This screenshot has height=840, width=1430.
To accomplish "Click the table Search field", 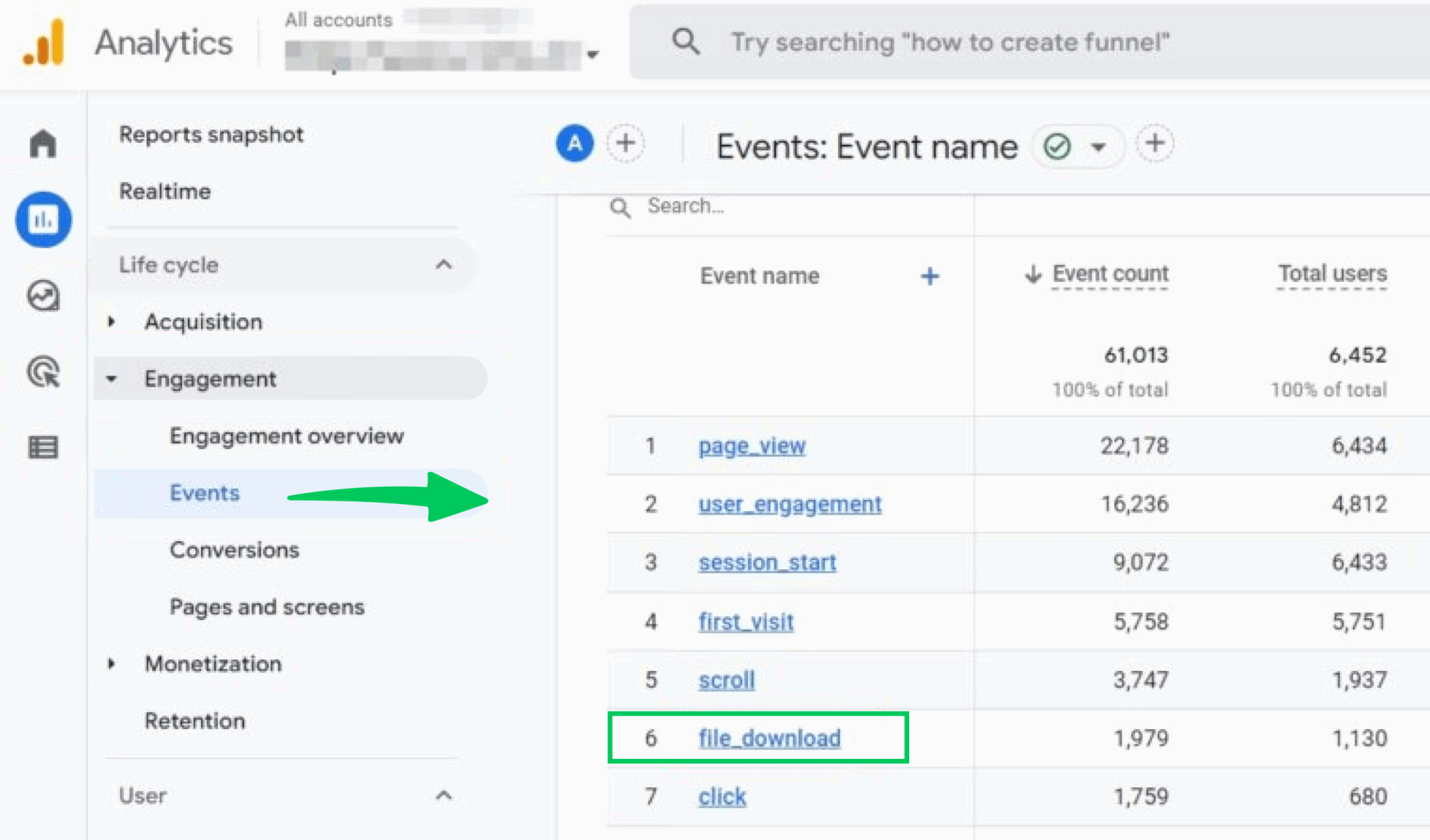I will tap(698, 205).
